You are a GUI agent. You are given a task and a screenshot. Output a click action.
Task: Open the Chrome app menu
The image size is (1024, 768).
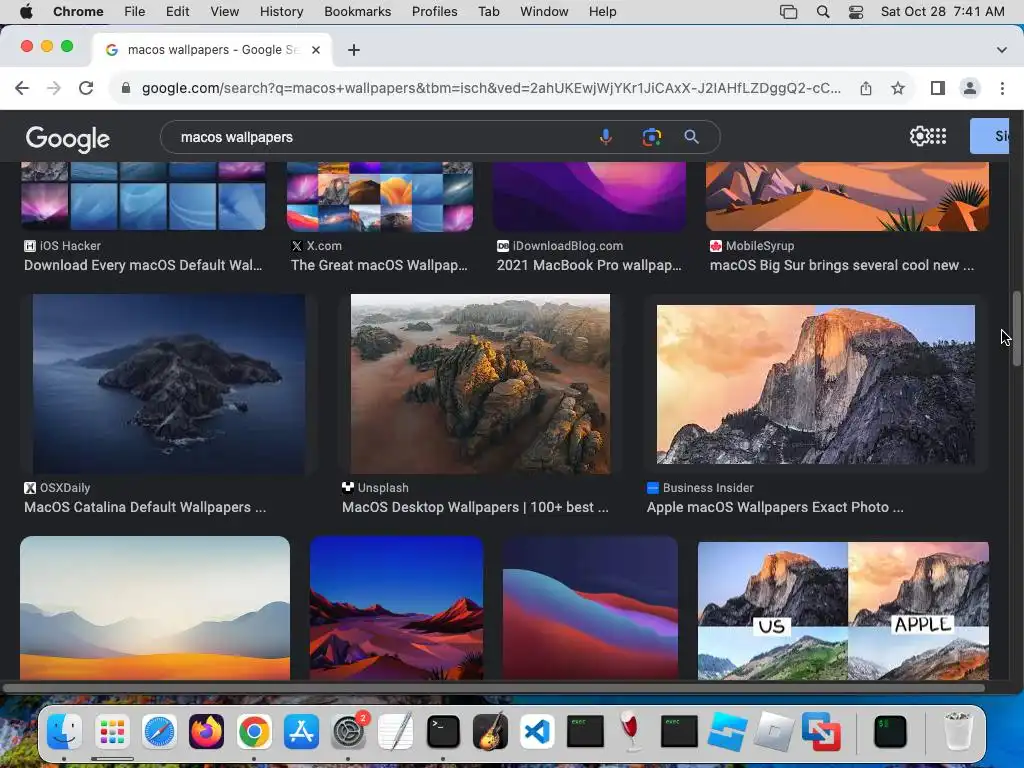click(78, 12)
